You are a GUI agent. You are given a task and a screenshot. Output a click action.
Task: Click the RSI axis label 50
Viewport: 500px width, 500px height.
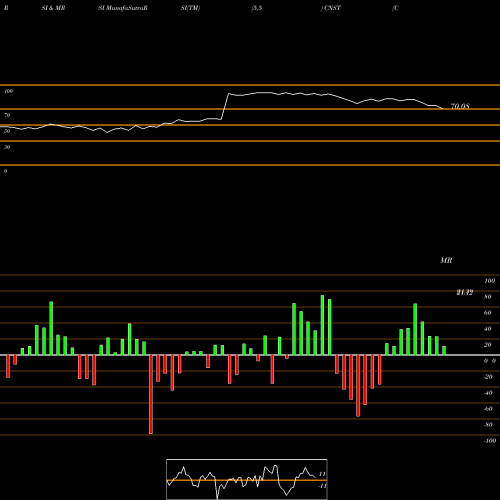[7, 131]
